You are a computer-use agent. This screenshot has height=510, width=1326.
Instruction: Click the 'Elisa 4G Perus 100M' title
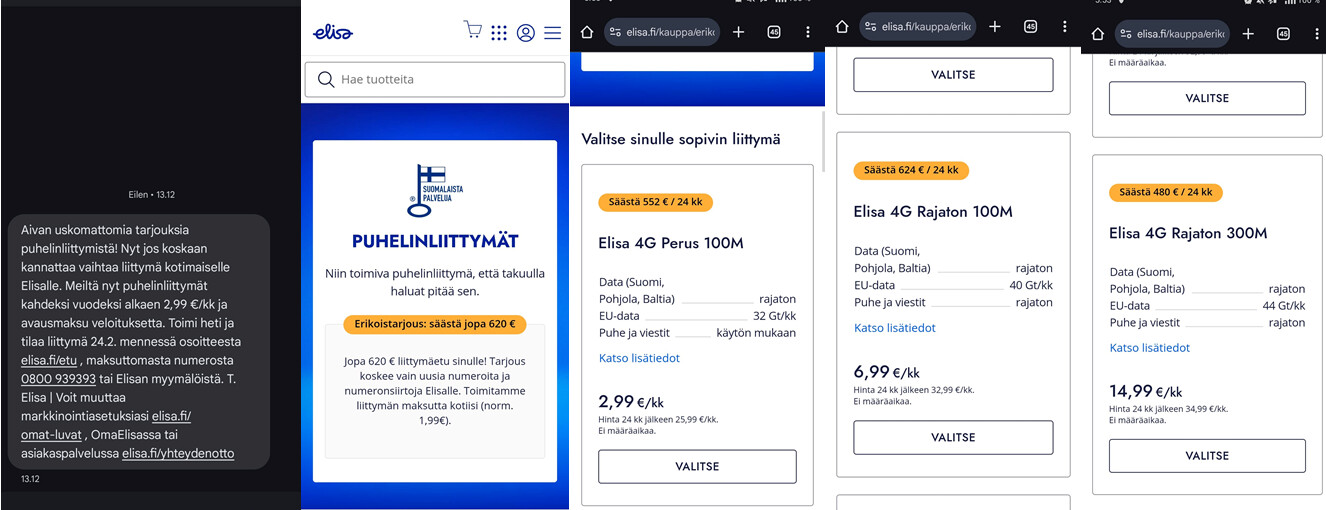[x=671, y=243]
